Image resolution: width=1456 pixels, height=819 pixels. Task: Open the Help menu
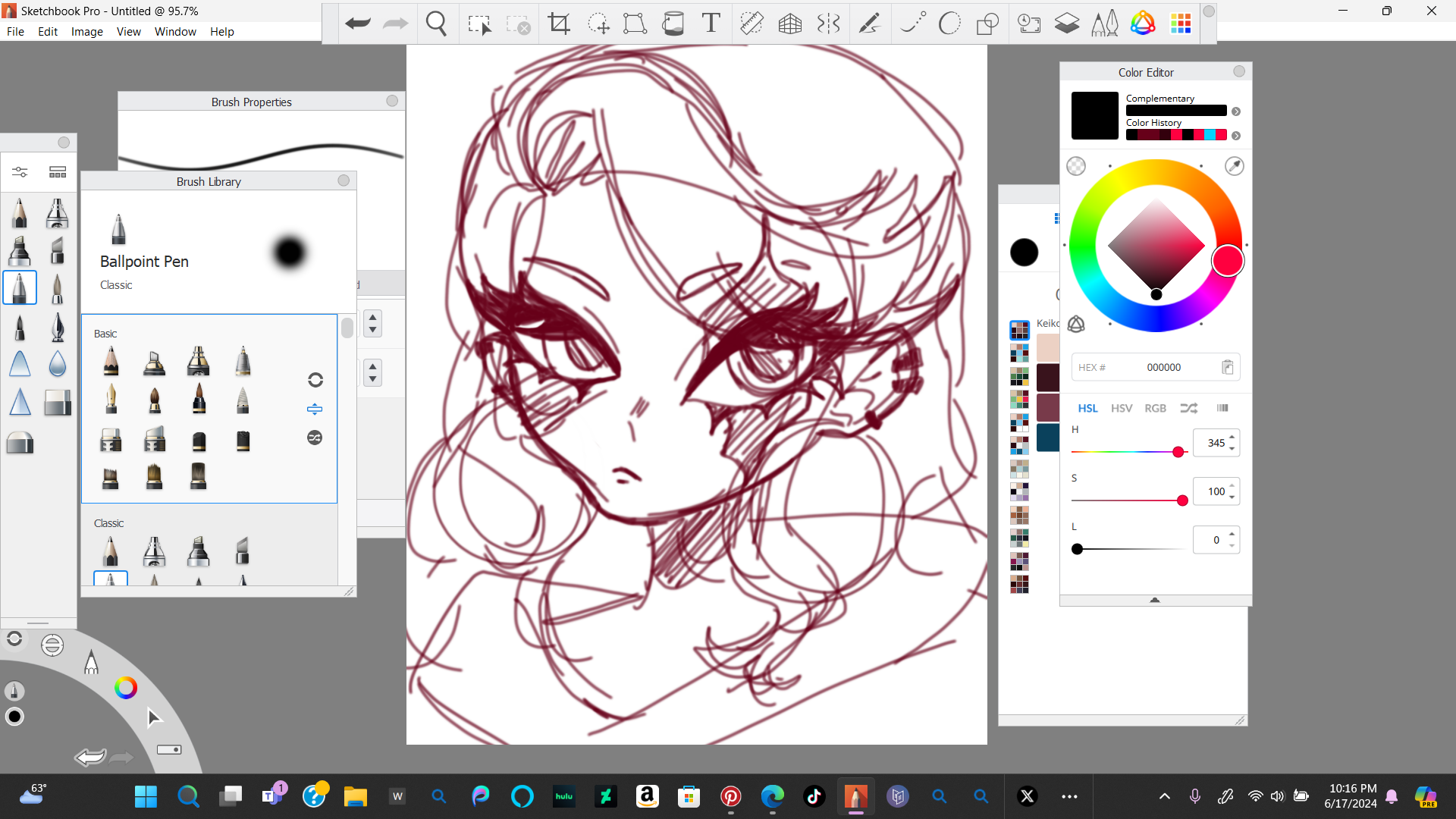tap(222, 32)
